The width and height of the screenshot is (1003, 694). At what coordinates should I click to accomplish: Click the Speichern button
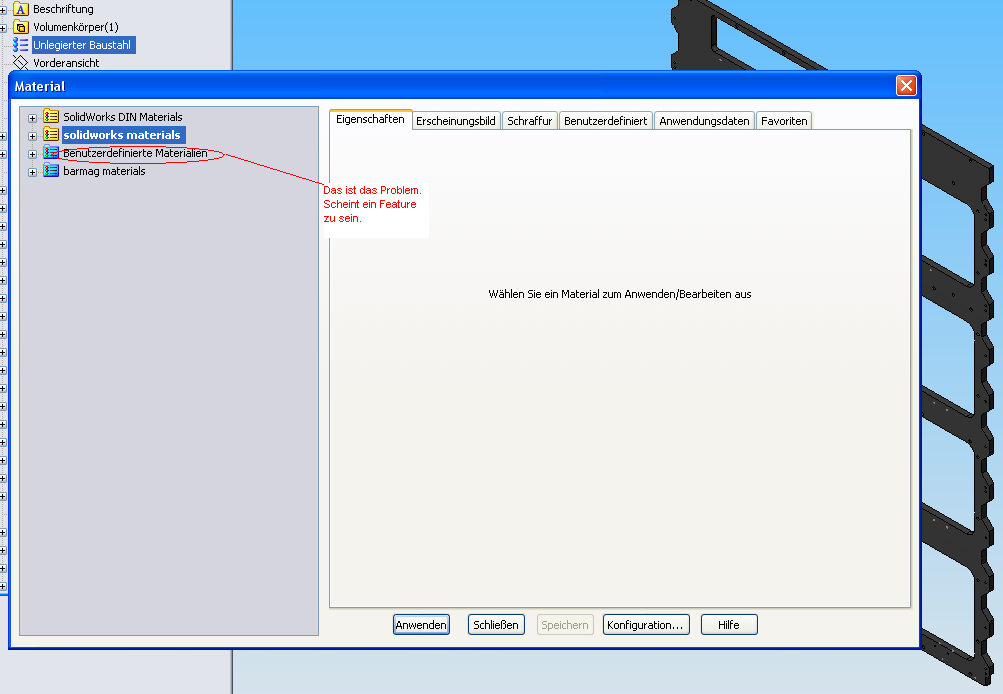565,625
